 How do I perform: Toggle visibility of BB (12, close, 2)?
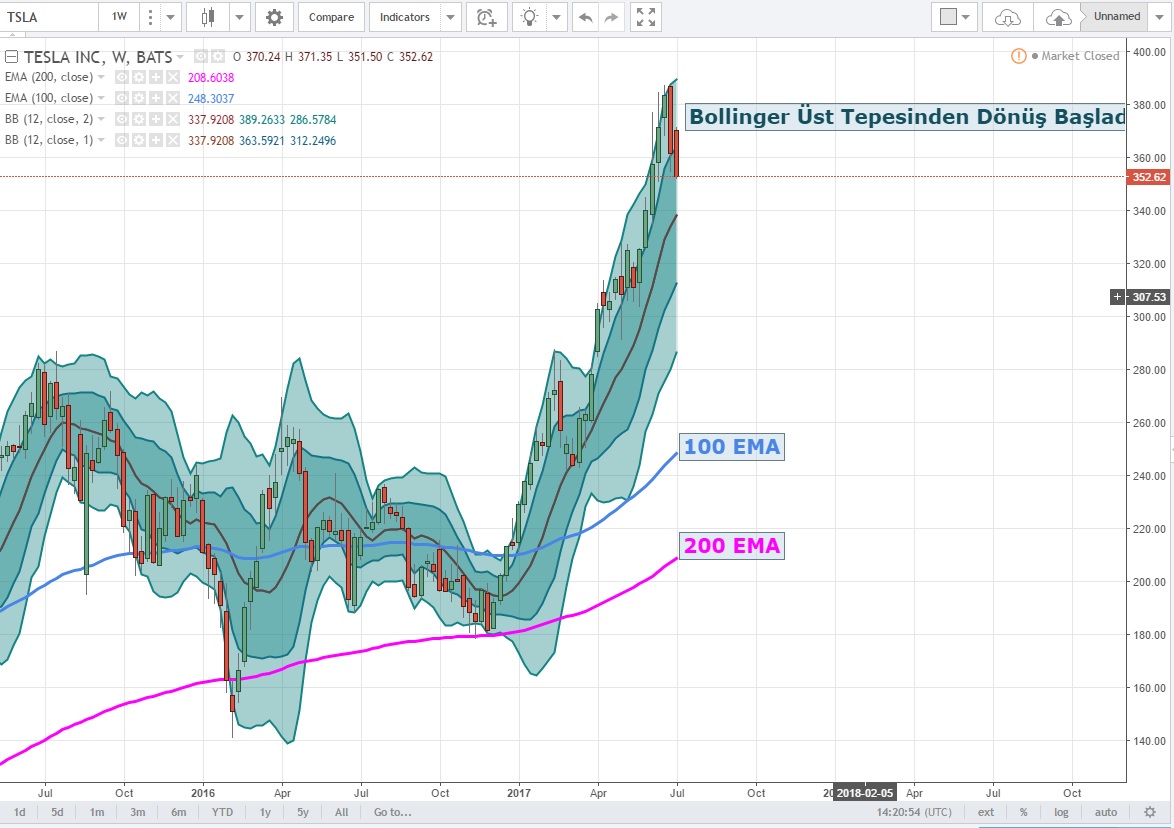pos(121,119)
